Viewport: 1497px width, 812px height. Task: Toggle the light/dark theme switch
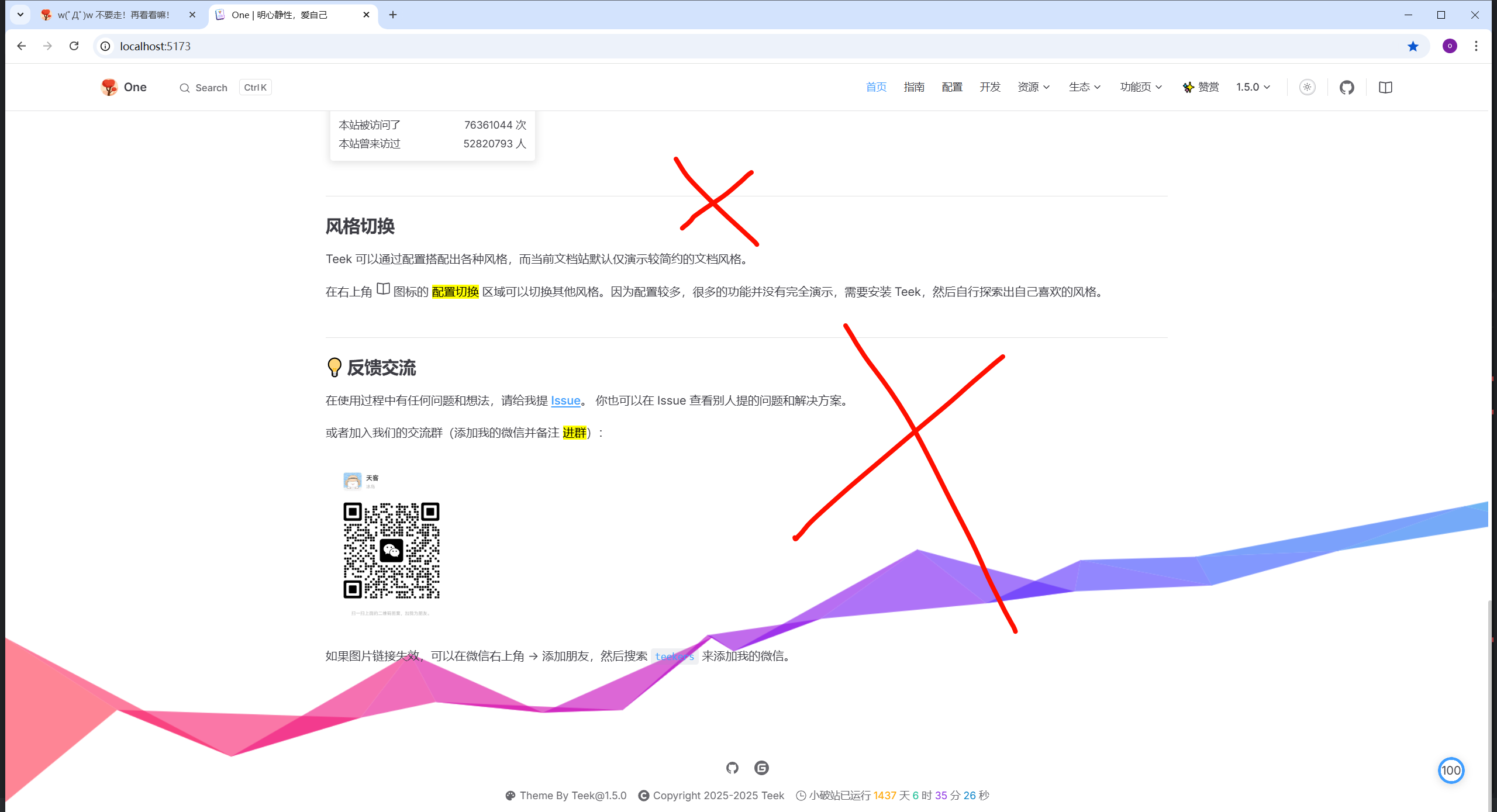coord(1308,87)
